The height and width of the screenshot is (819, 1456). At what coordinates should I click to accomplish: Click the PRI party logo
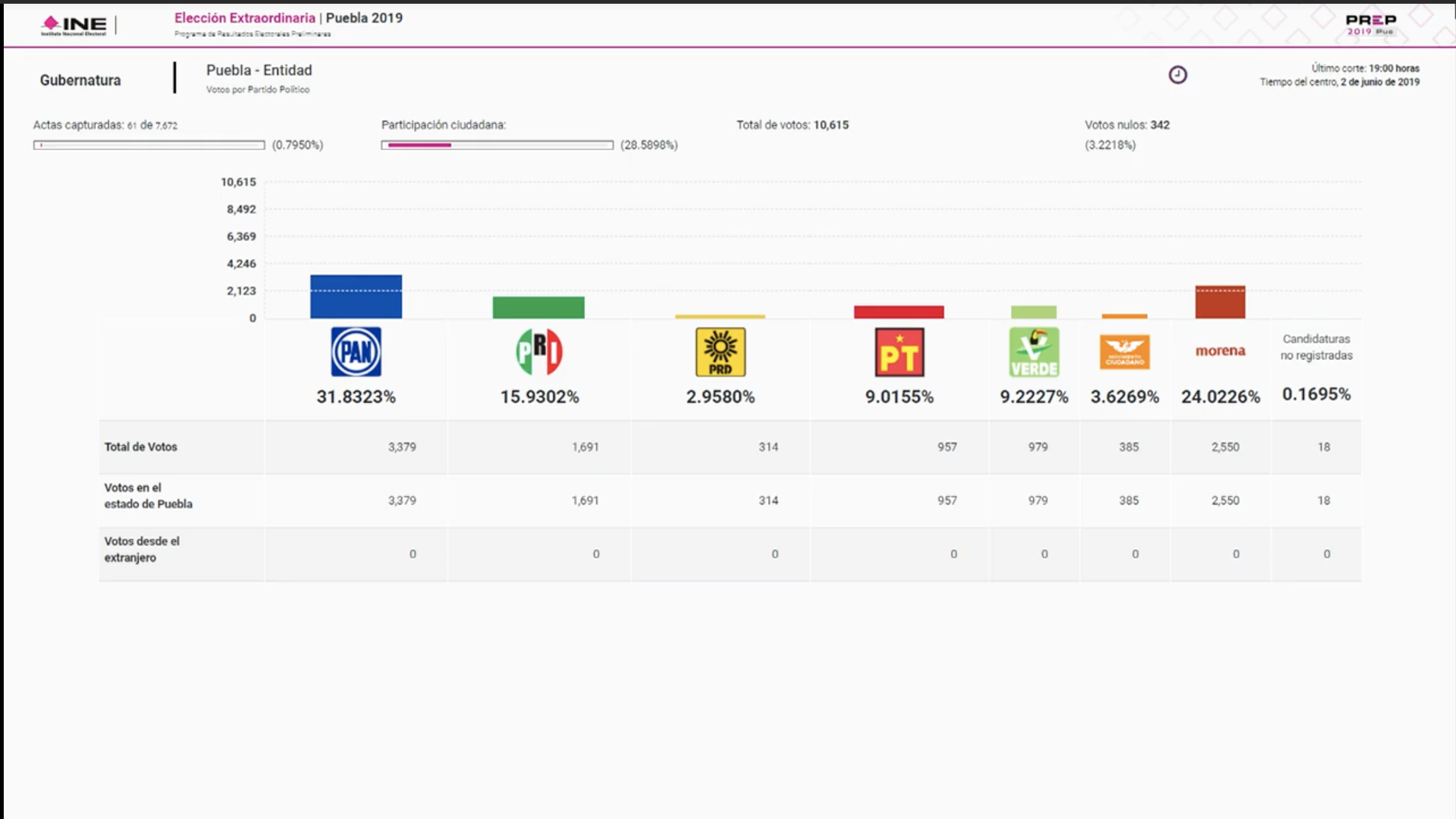point(539,352)
